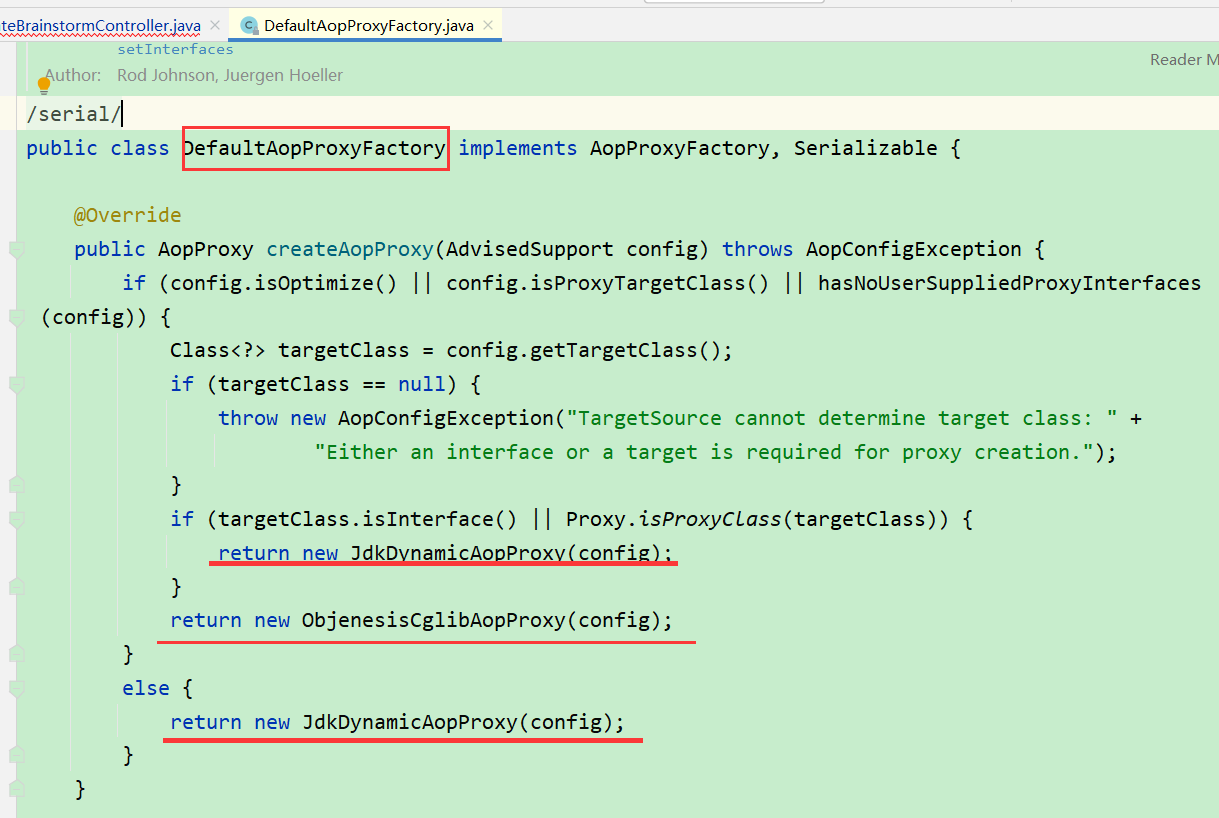Collapse the createAopProxy method fold marker
Image resolution: width=1219 pixels, height=818 pixels.
(x=16, y=250)
